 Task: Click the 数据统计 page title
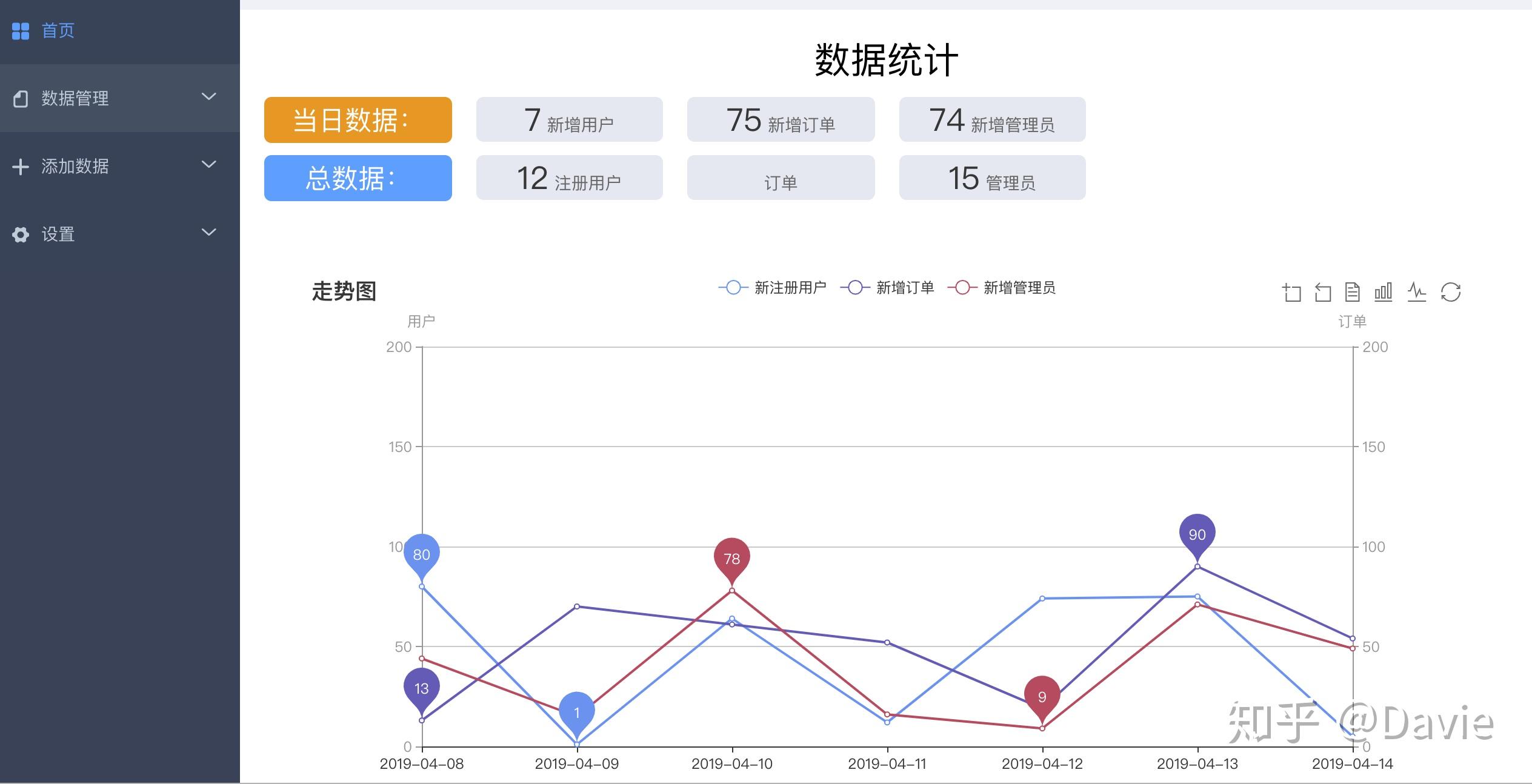[x=887, y=60]
